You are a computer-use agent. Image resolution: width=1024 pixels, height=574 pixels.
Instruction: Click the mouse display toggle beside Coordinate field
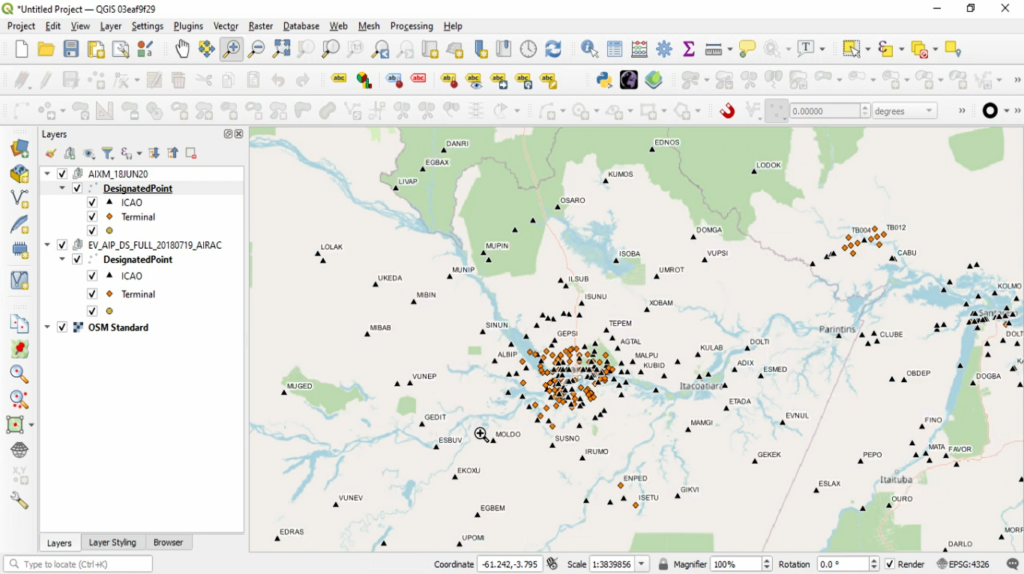[552, 564]
